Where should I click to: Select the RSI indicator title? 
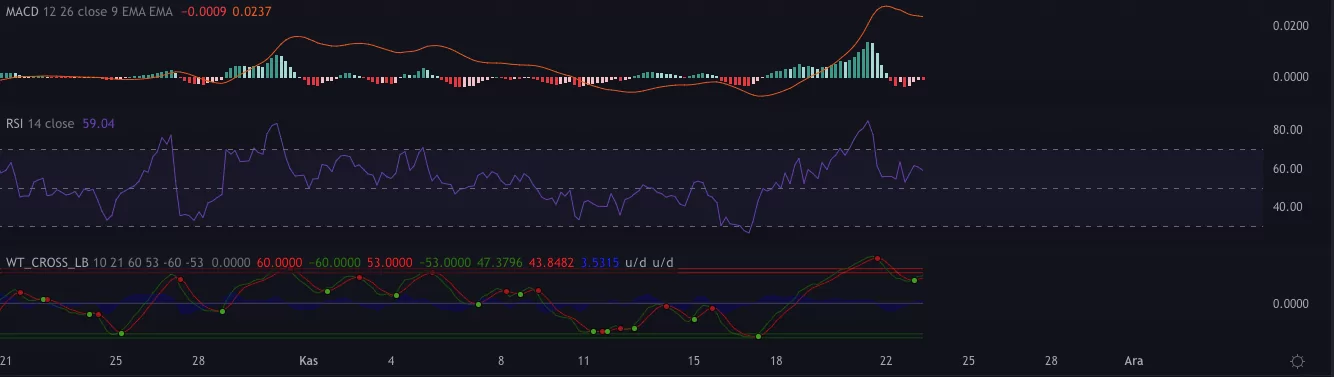click(x=14, y=124)
